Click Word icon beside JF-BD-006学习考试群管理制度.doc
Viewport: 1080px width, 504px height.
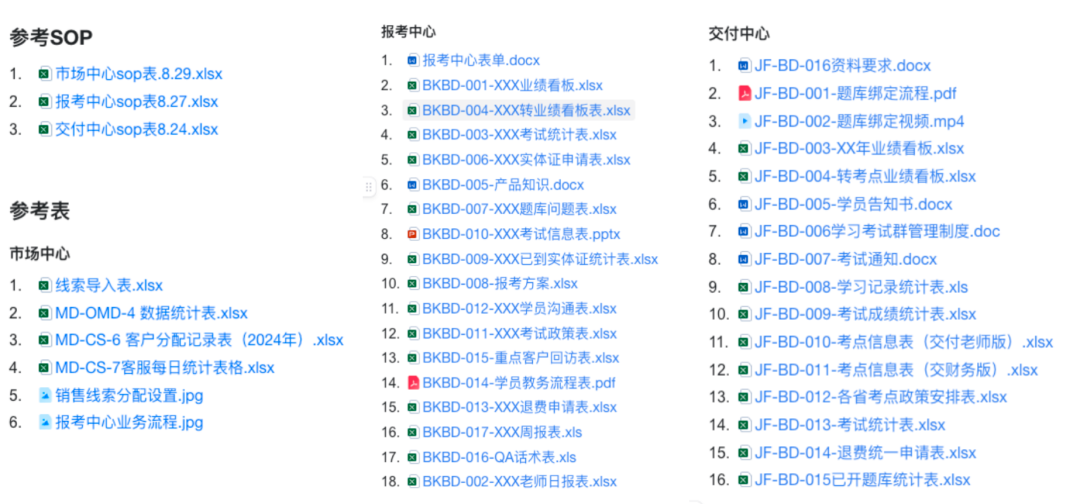[744, 231]
